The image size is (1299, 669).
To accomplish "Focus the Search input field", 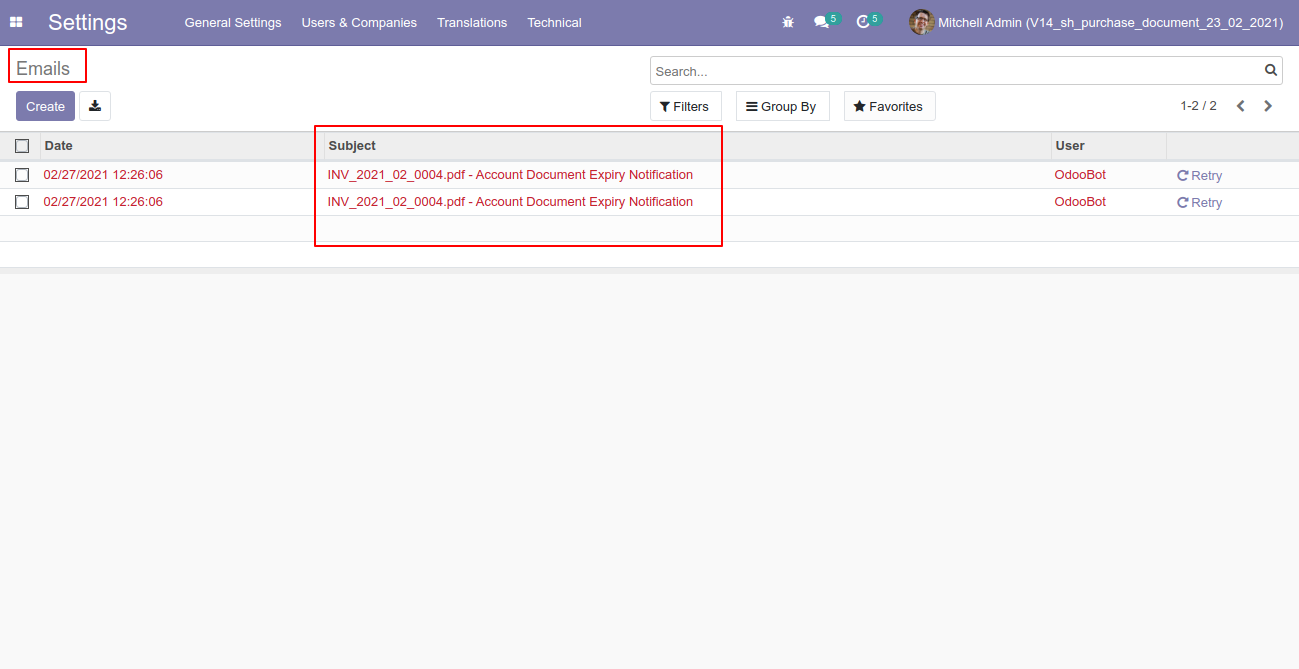I will pyautogui.click(x=956, y=71).
